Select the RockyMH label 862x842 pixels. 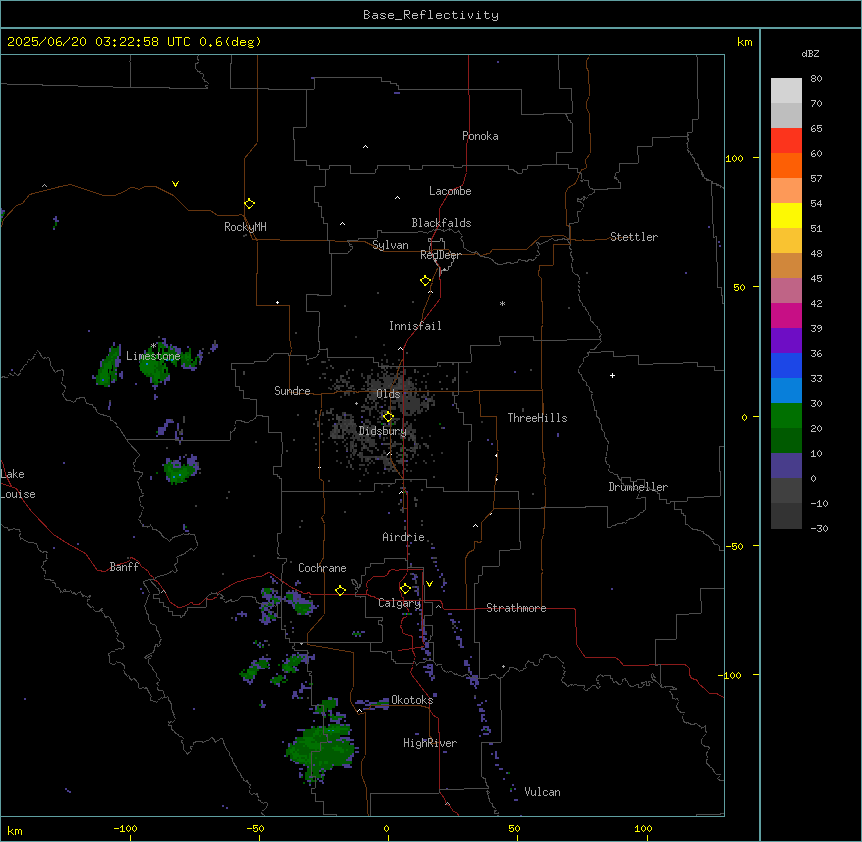245,226
